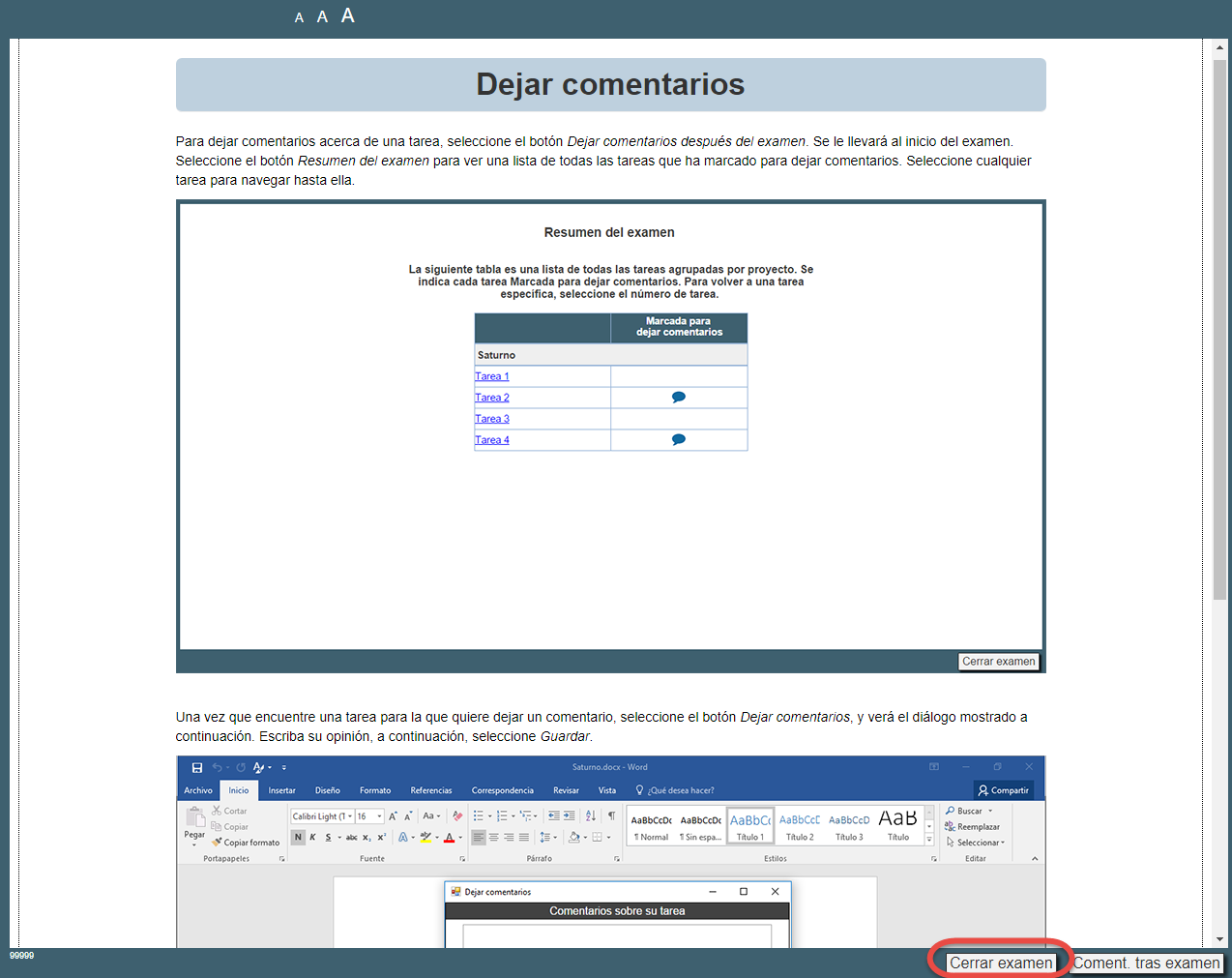The width and height of the screenshot is (1232, 978).
Task: Open the Tarea 1 link
Action: coord(491,376)
